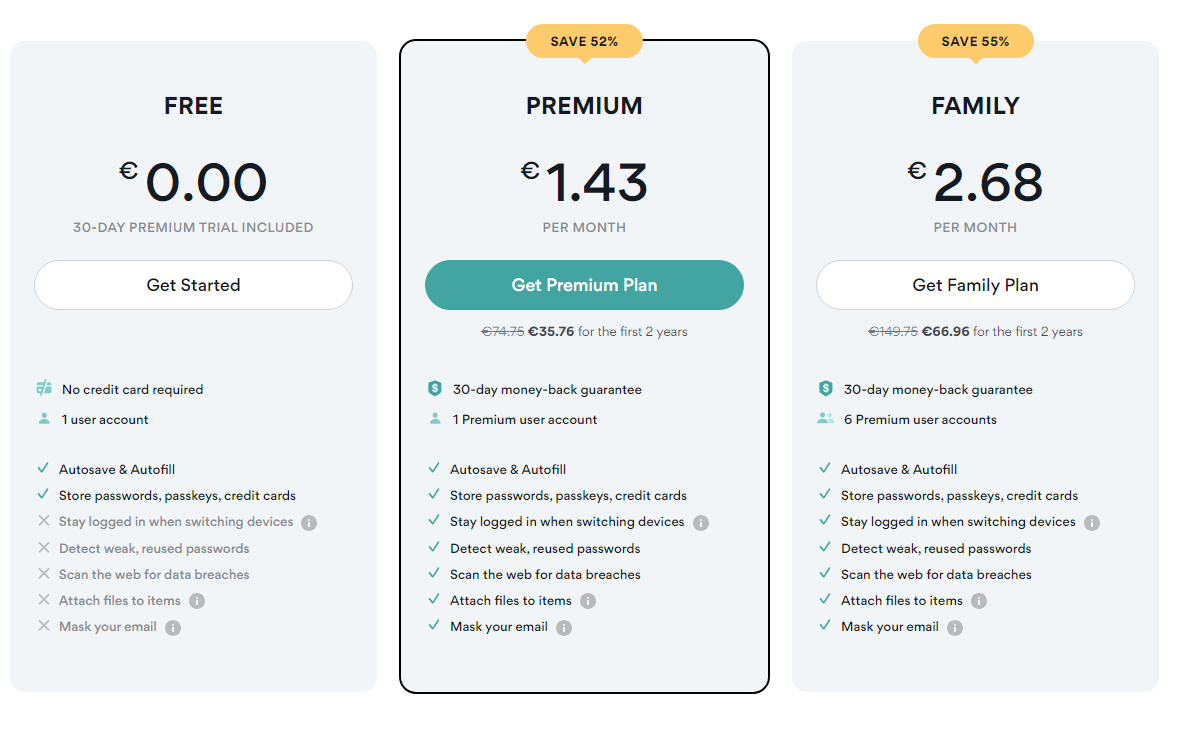Click the FAMILY plan heading

[x=975, y=106]
